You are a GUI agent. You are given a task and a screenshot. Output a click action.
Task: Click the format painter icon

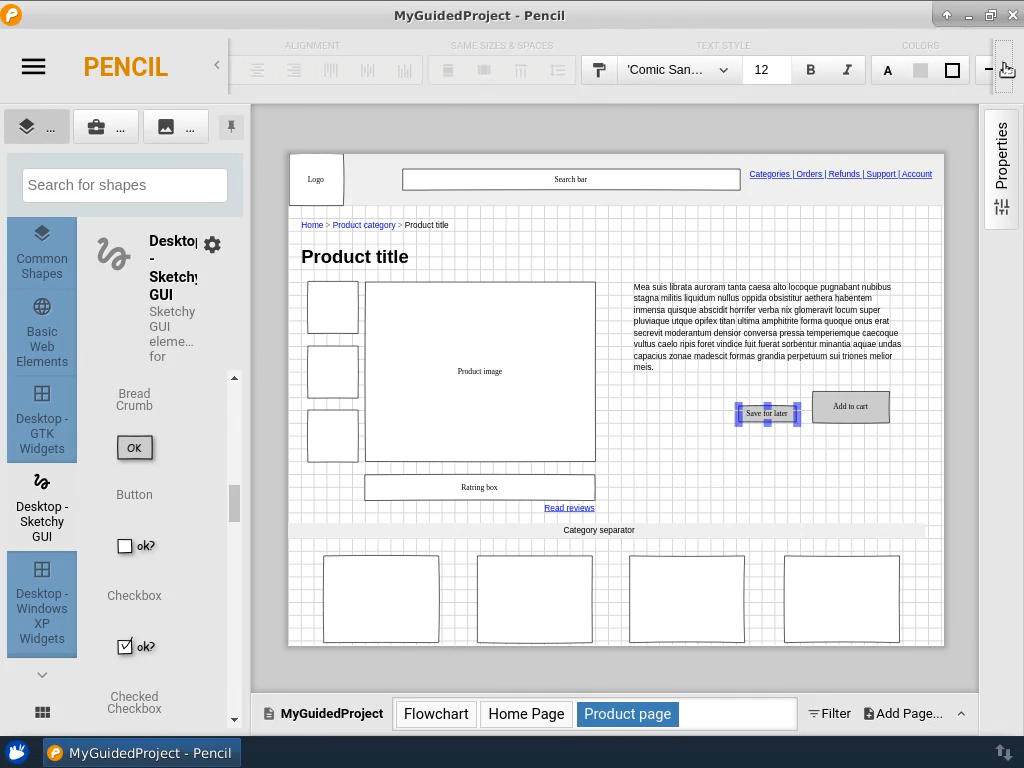pos(599,70)
